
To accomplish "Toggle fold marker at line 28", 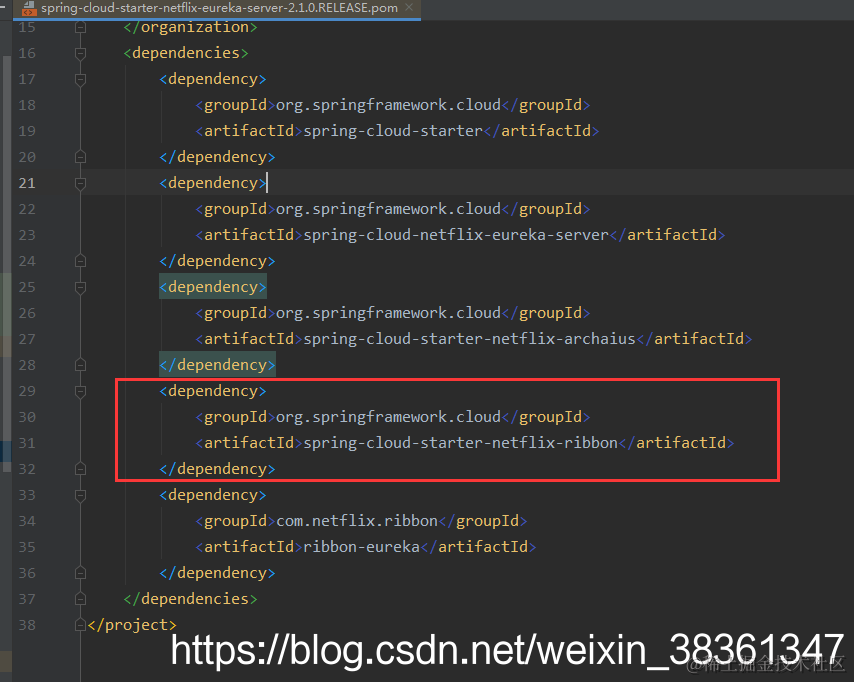I will click(80, 366).
